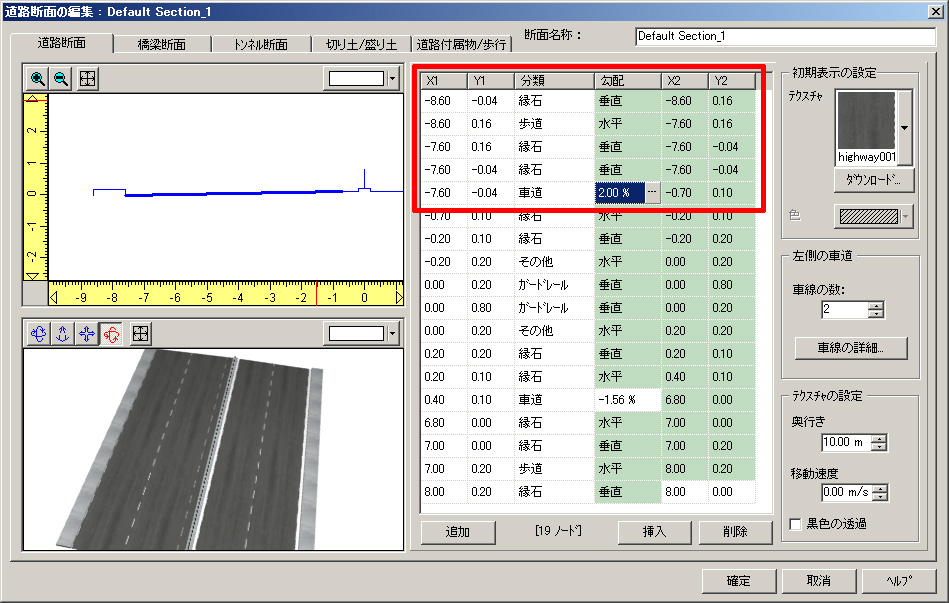Viewport: 949px width, 603px height.
Task: Click fit-to-window icon in 3D preview toolbar
Action: pos(141,334)
